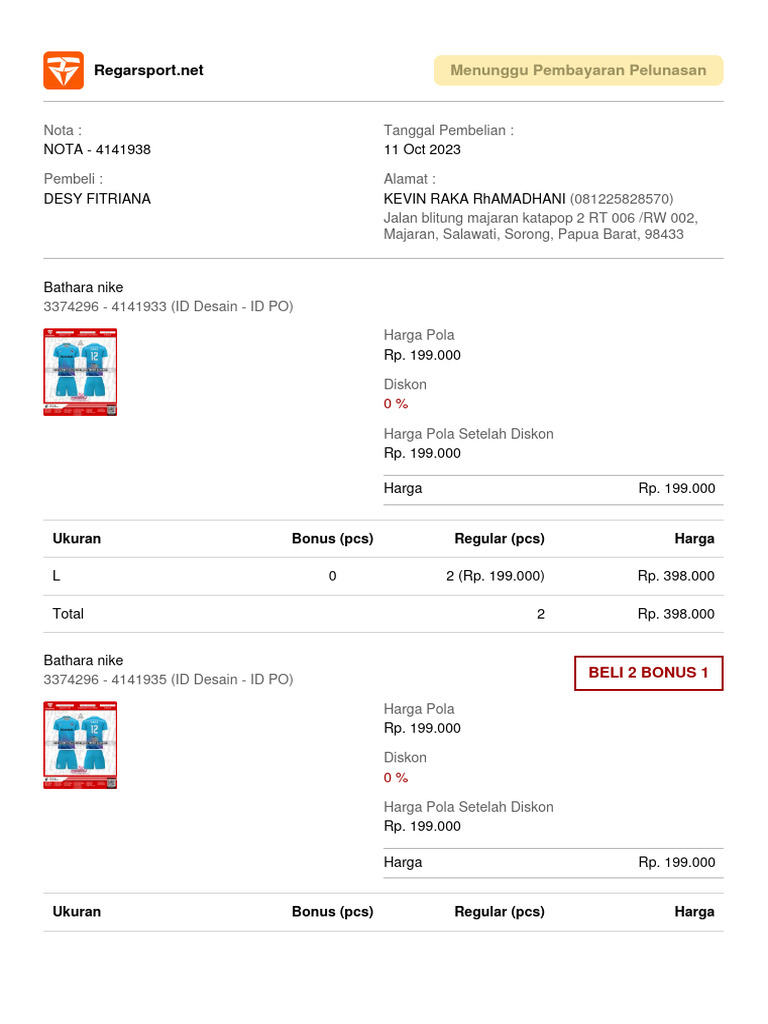Viewport: 768px width, 1024px height.
Task: Click the Regarsport.net site name
Action: [x=148, y=70]
